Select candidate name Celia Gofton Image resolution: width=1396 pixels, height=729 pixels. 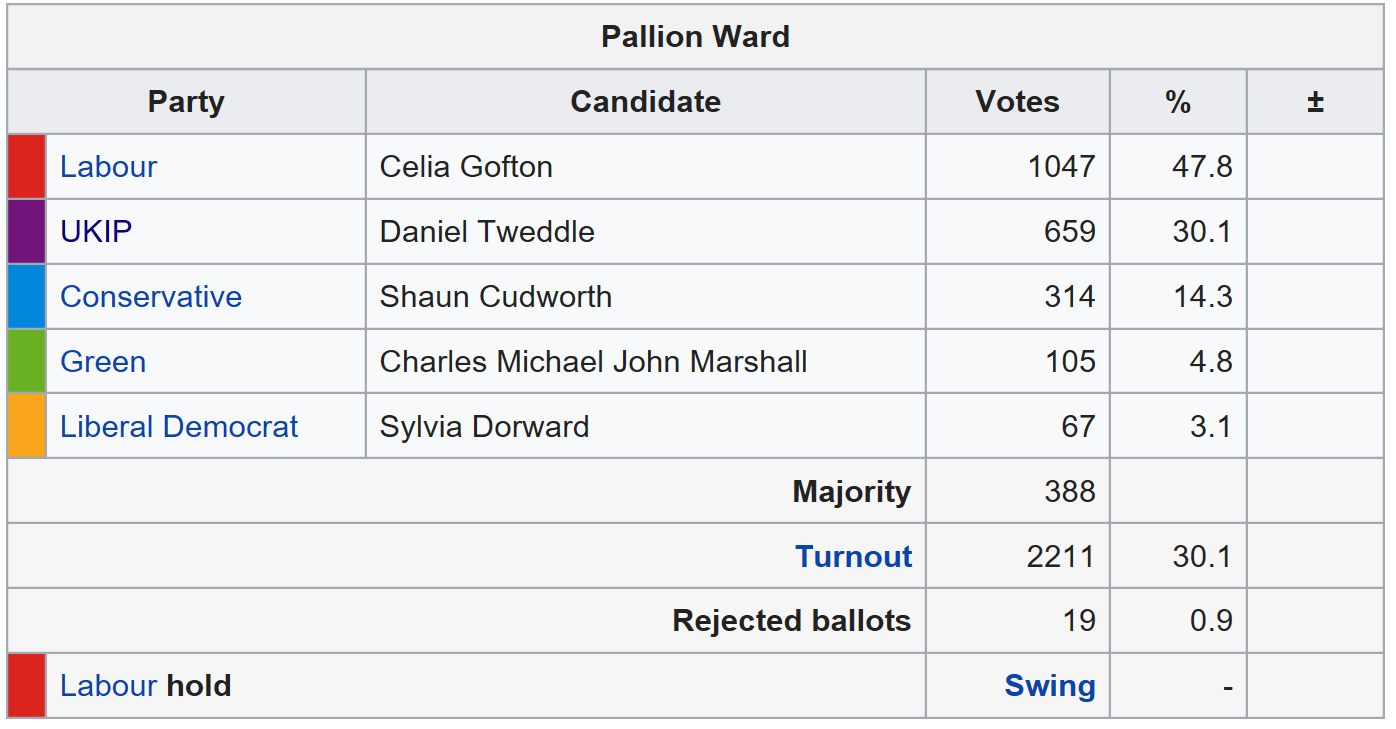[466, 167]
